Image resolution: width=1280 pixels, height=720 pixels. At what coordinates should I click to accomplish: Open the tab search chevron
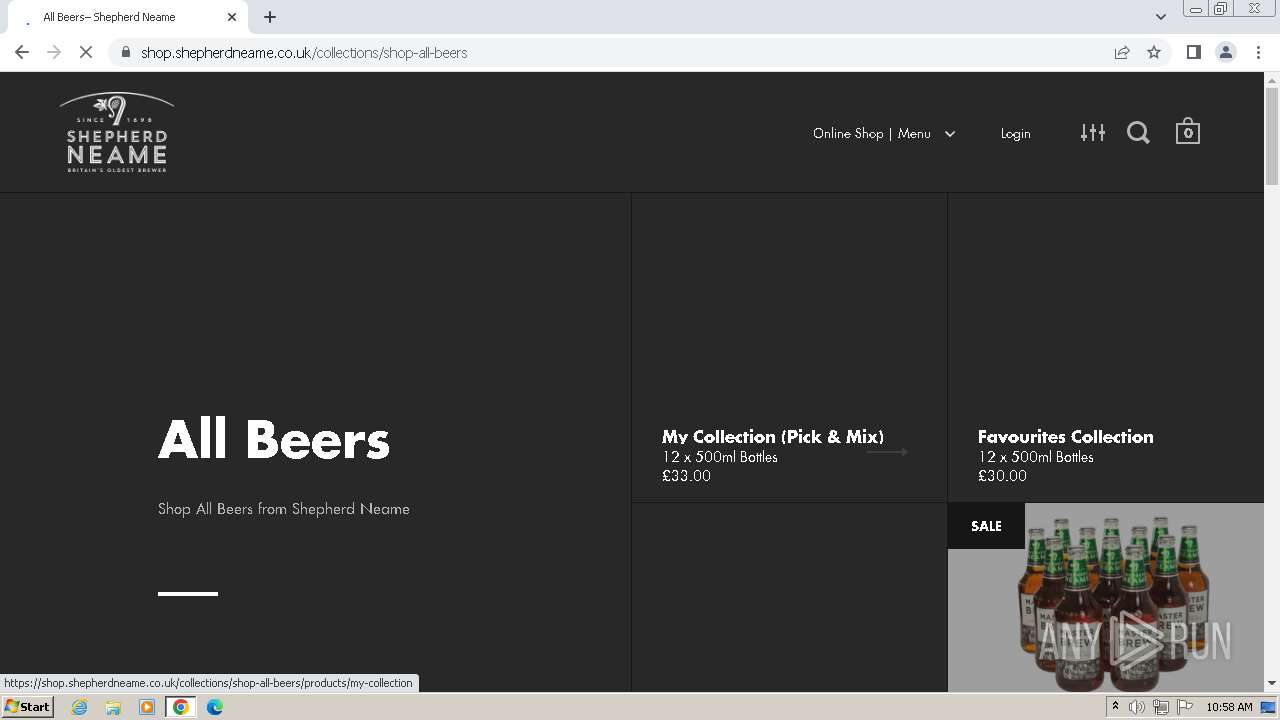[x=1160, y=16]
